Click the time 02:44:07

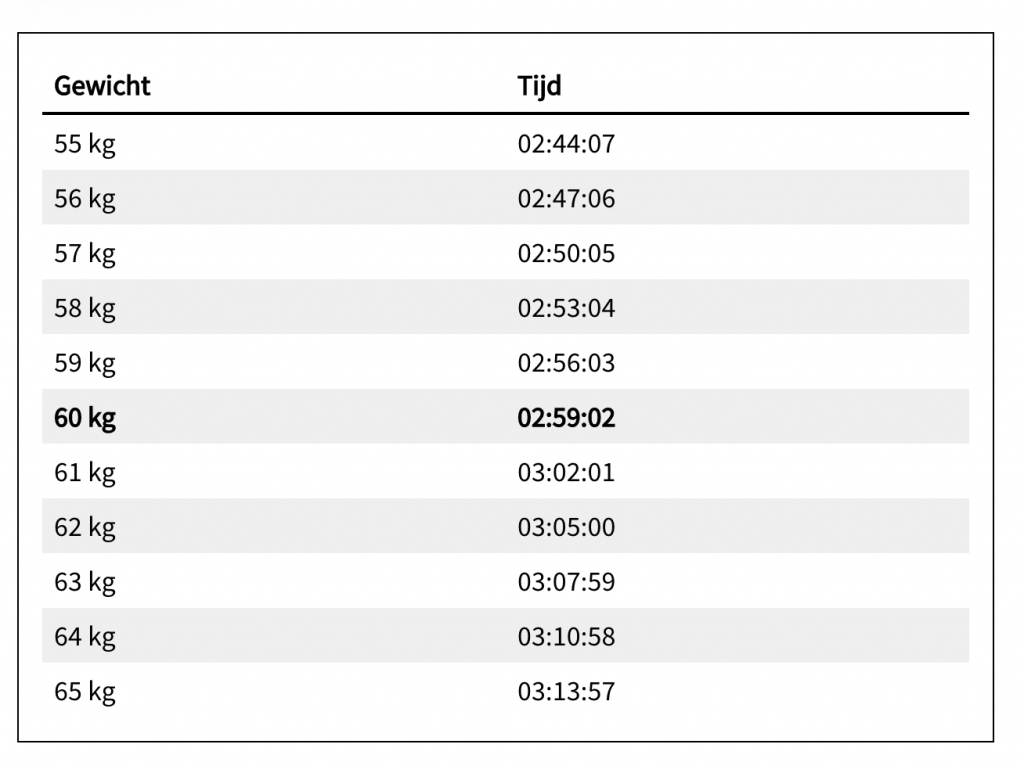(x=565, y=145)
